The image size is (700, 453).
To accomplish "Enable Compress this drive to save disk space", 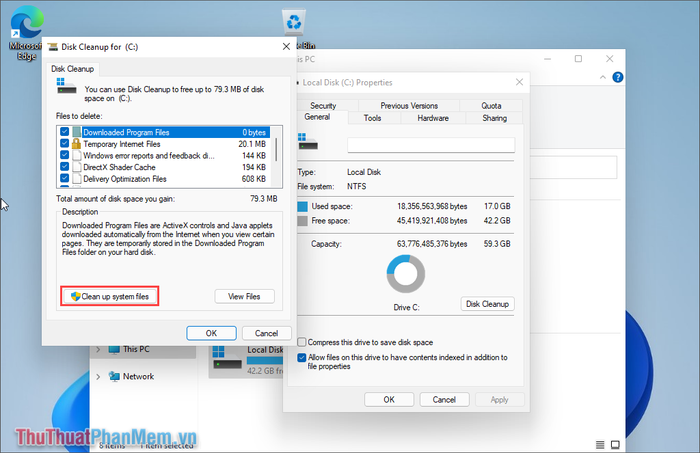I will [x=302, y=342].
